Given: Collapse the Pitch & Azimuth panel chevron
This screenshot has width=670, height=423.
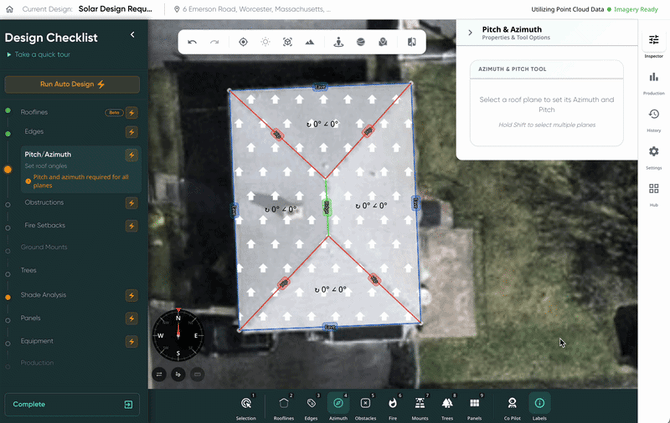Looking at the screenshot, I should pos(470,32).
